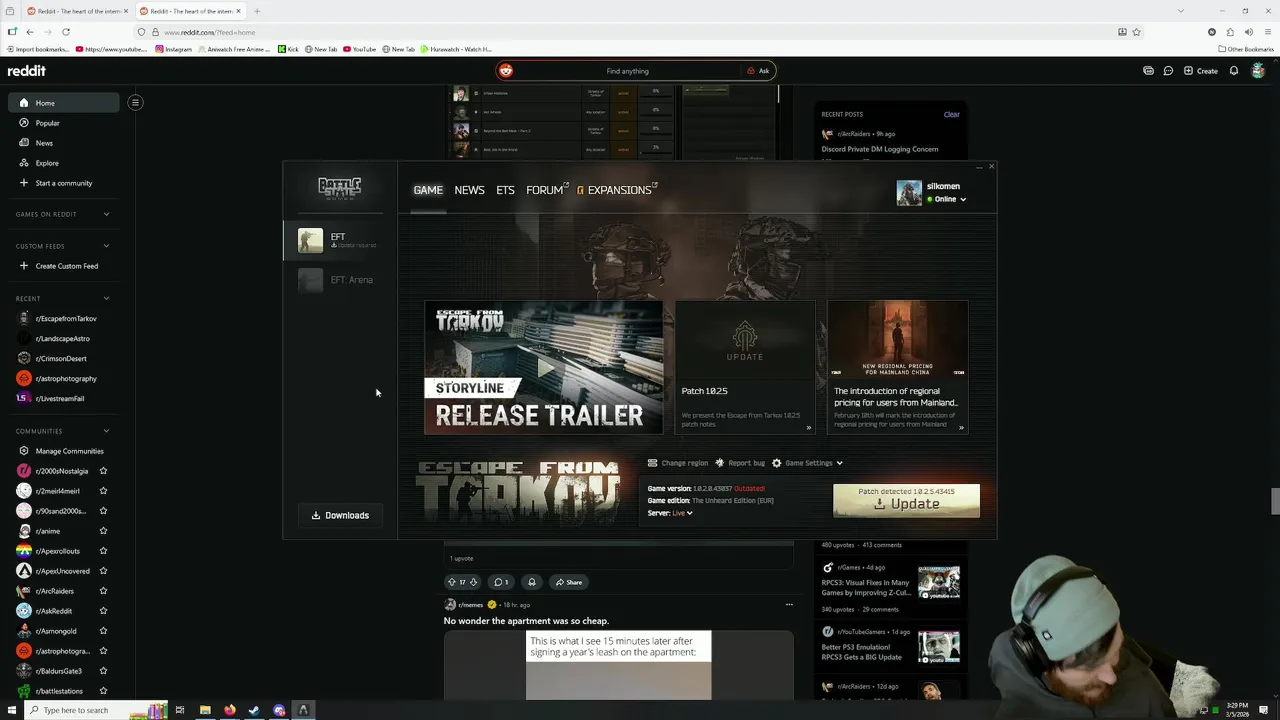Open comments on the 17-vote post
Screen dimensions: 1280x720
point(502,582)
